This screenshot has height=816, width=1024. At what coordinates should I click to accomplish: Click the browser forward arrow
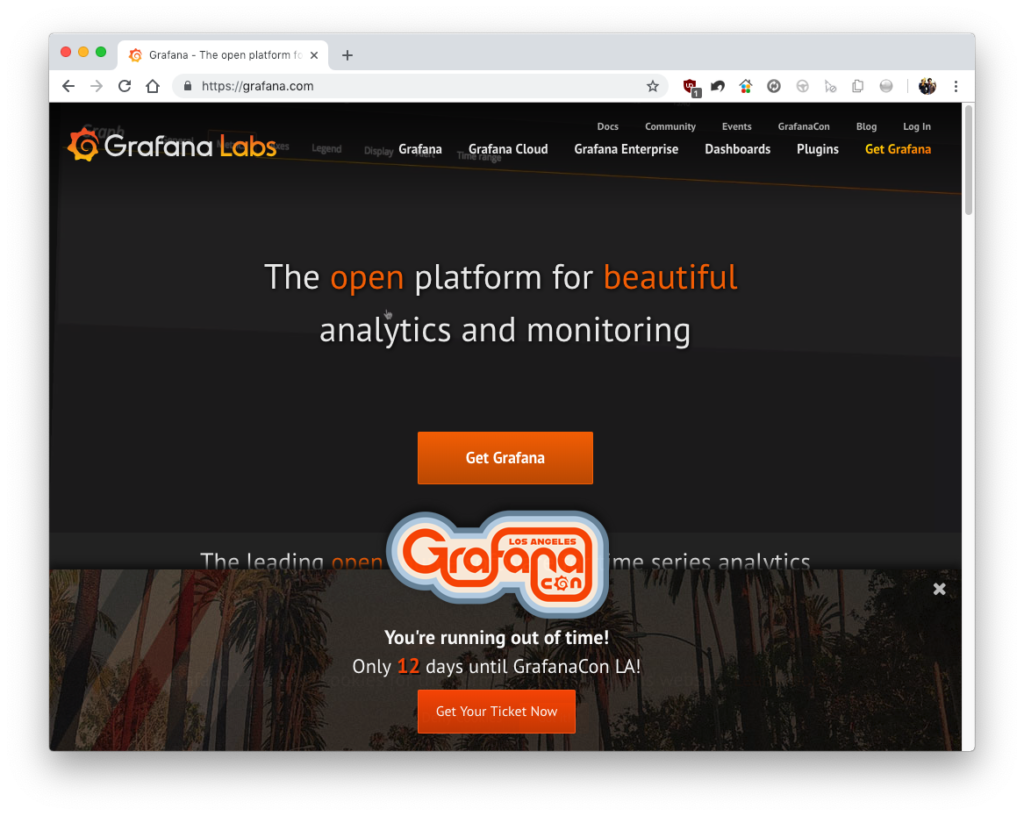pyautogui.click(x=97, y=86)
